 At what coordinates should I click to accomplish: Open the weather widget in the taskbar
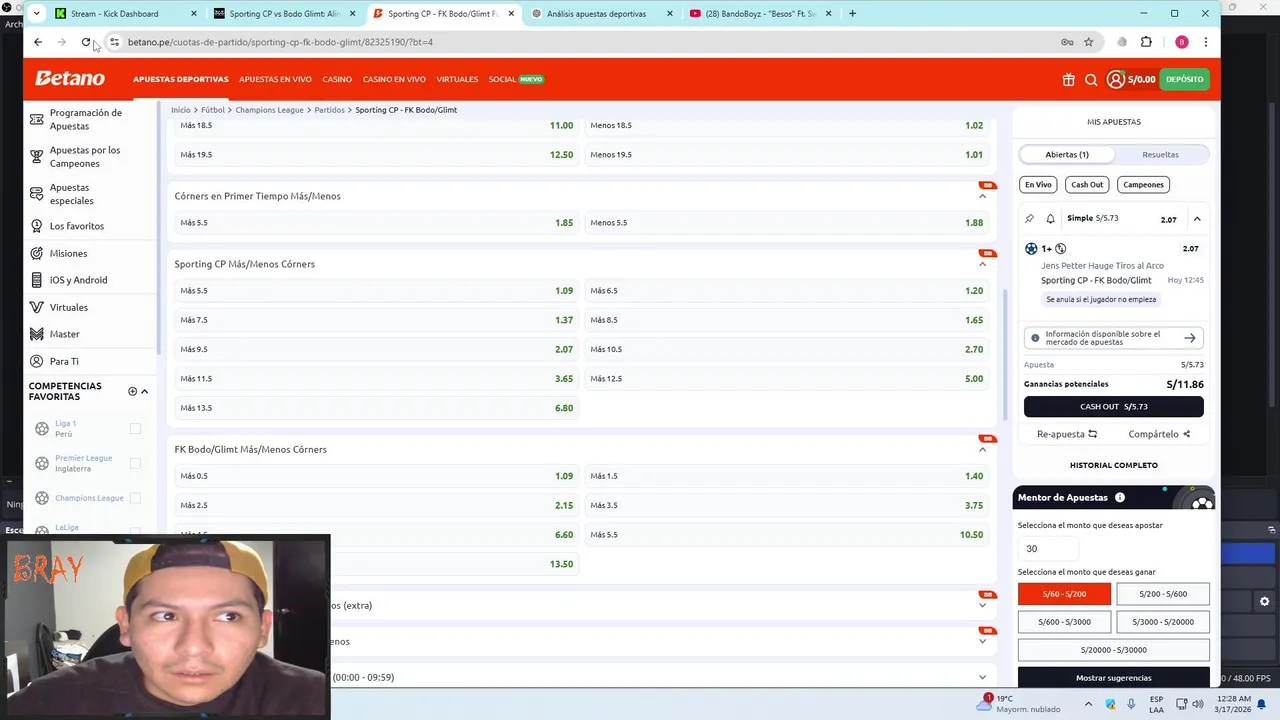(1017, 704)
